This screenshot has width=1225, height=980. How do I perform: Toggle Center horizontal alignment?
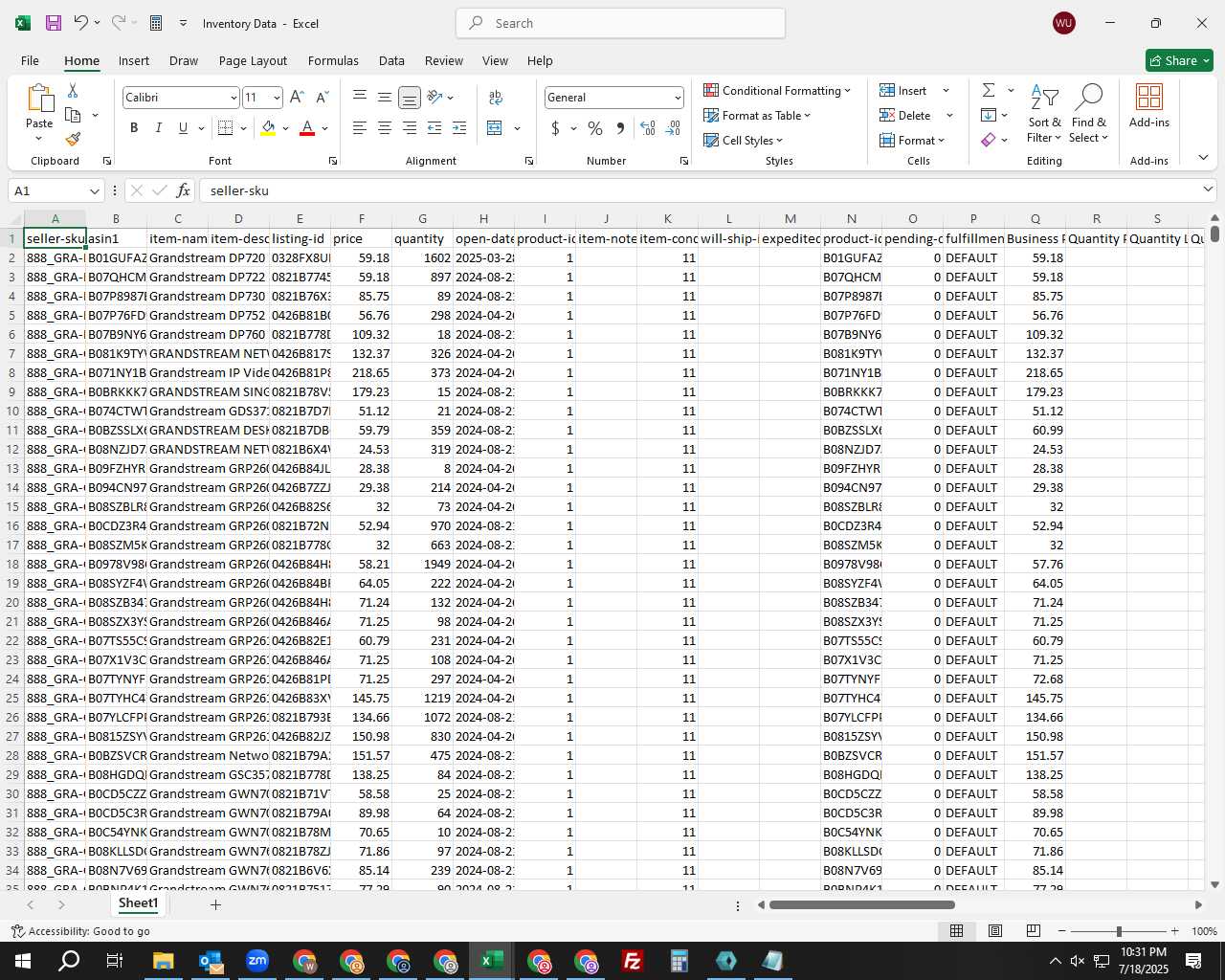385,128
